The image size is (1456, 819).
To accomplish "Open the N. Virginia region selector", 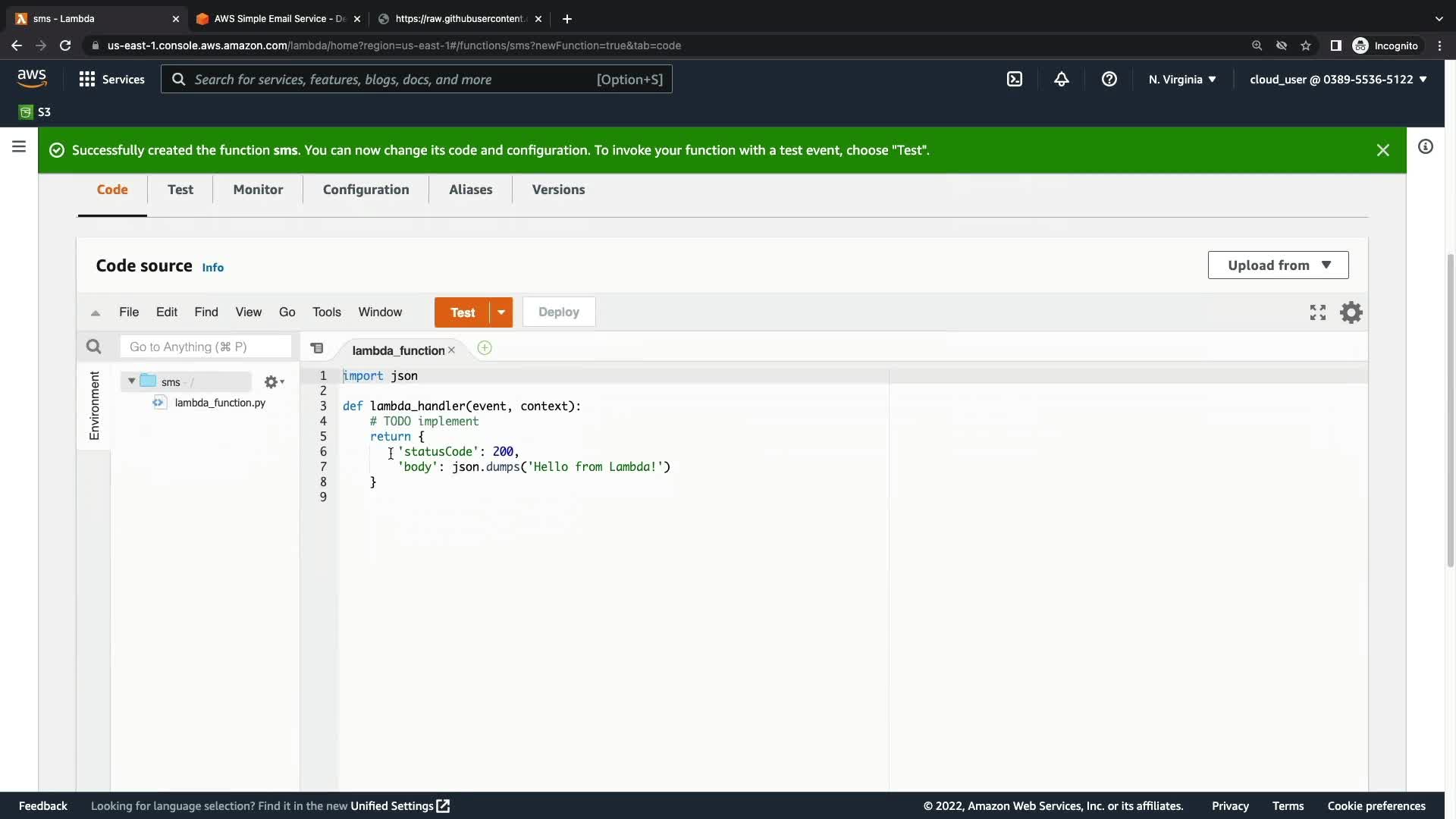I will (1181, 80).
